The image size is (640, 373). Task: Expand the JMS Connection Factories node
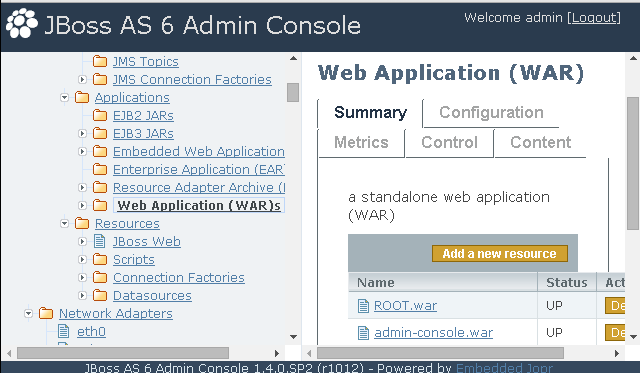pos(82,80)
